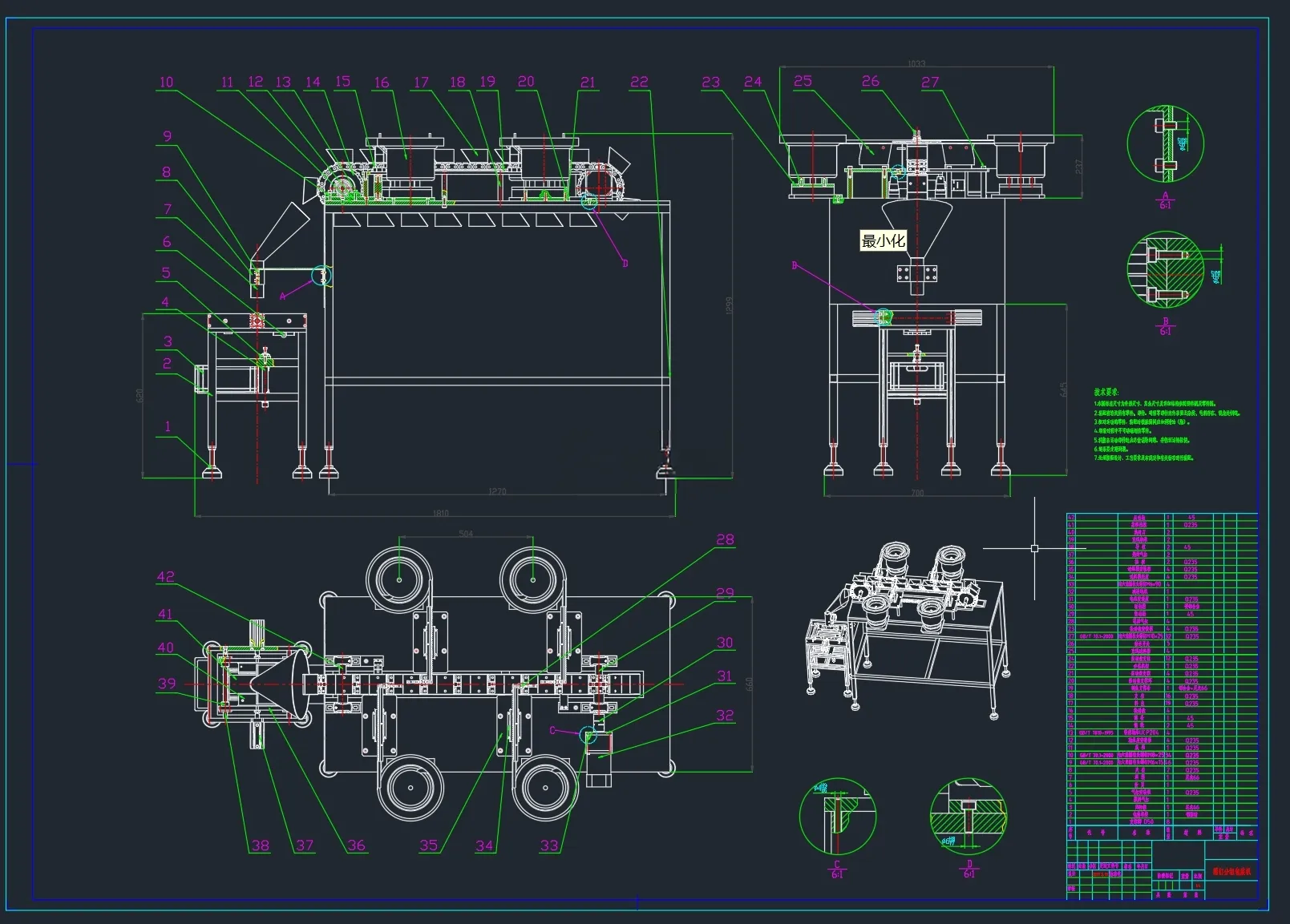Pick part balloon number 39

tap(167, 684)
